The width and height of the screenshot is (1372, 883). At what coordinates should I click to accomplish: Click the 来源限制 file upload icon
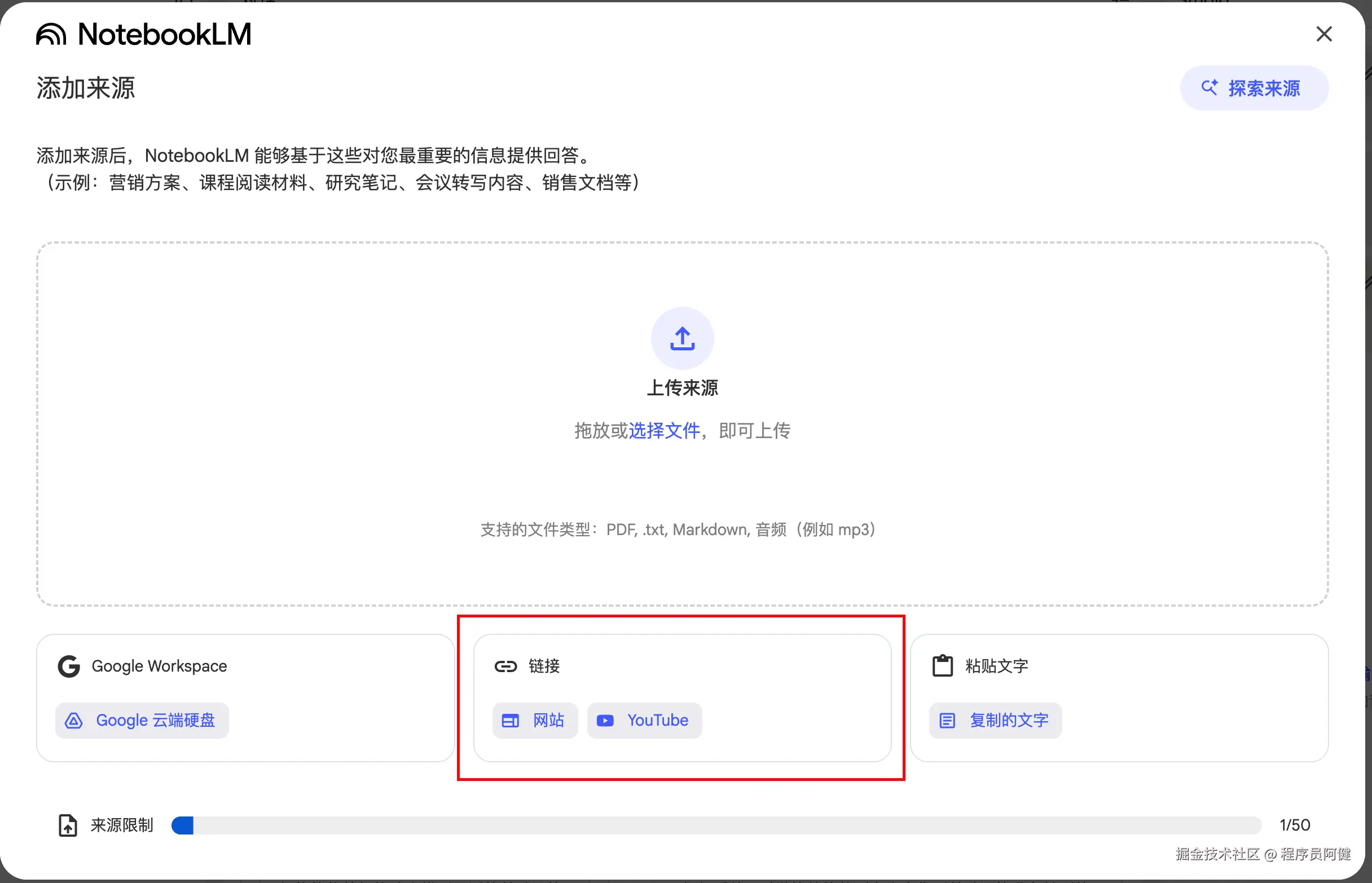68,825
